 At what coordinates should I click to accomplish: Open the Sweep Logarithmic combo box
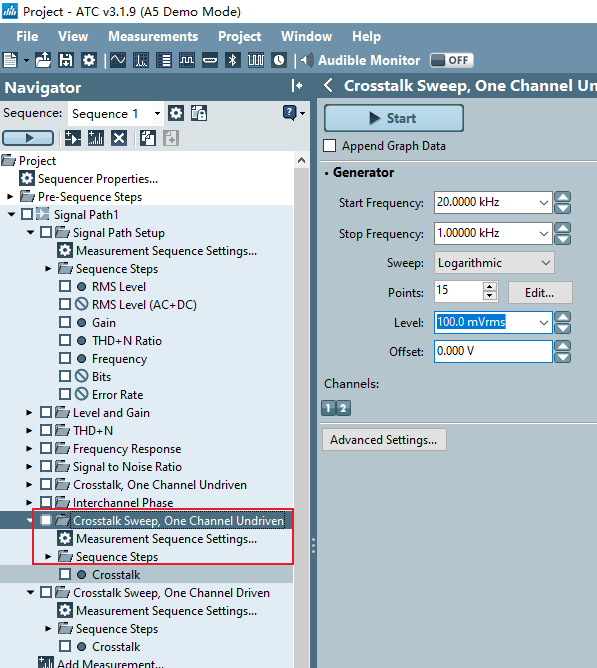(x=494, y=262)
